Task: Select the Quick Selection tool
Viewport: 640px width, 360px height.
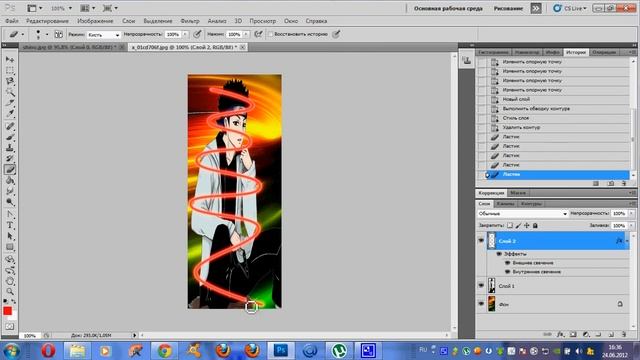Action: [x=10, y=92]
